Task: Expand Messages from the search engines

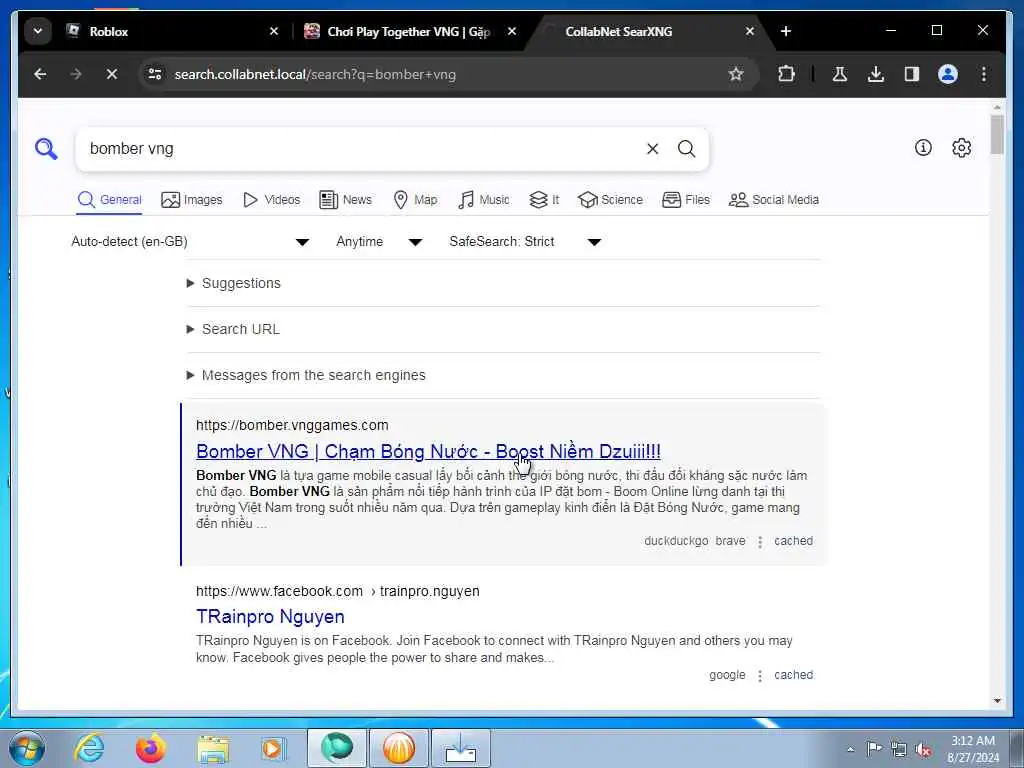Action: click(306, 376)
